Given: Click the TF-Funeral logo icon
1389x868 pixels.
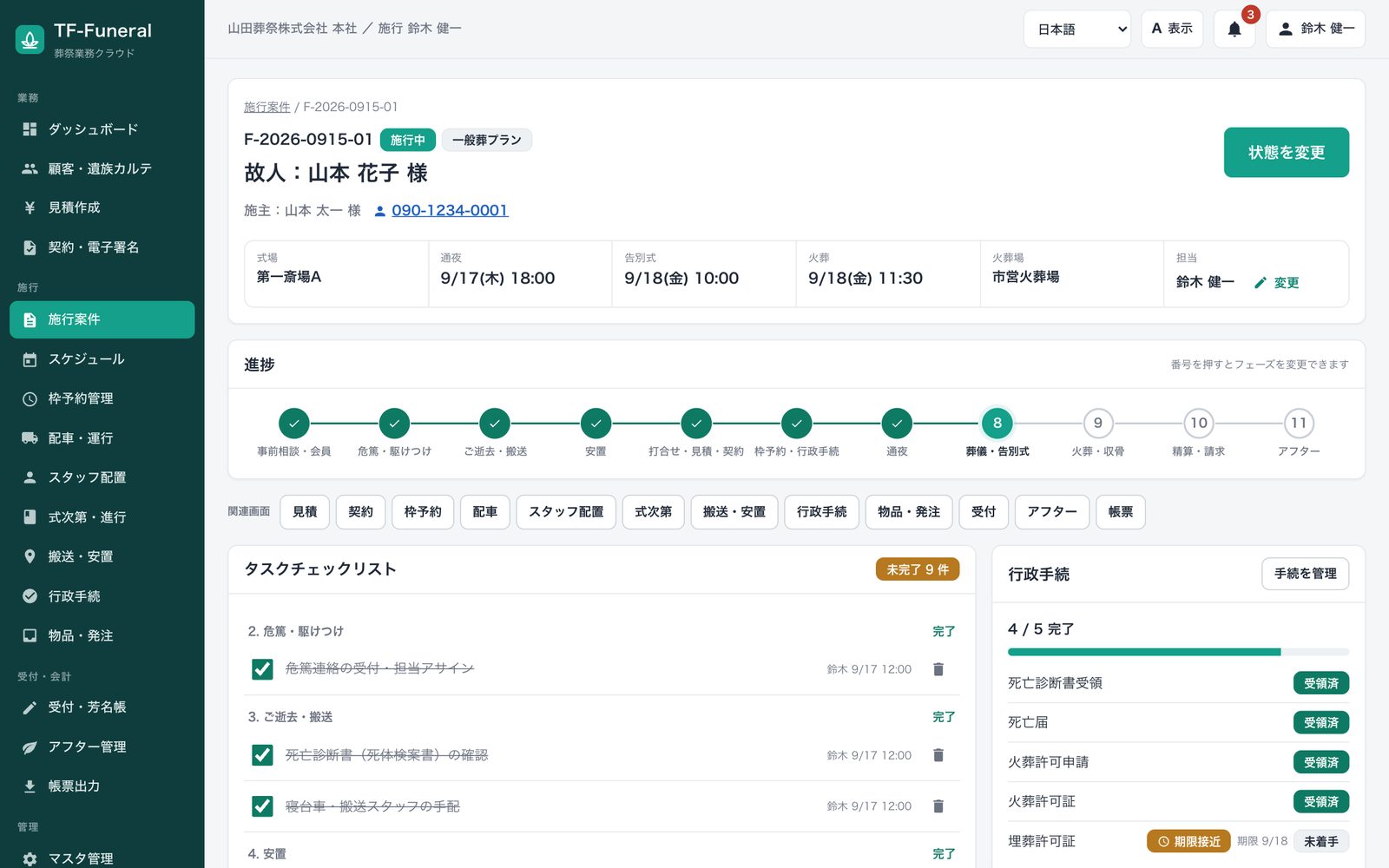Looking at the screenshot, I should [x=30, y=39].
